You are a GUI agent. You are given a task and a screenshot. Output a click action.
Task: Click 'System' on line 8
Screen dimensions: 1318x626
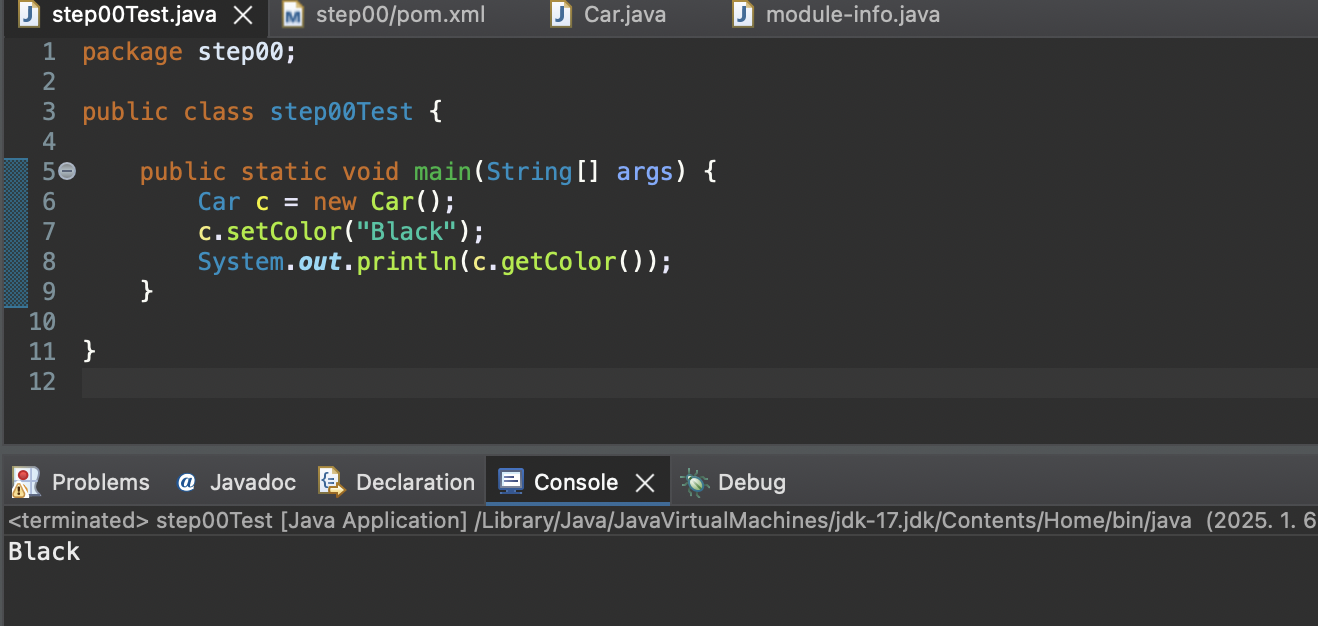[x=241, y=262]
